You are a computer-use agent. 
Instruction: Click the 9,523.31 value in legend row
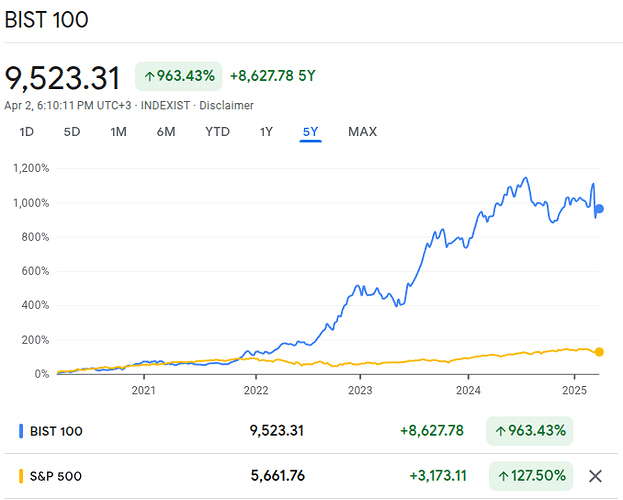tap(277, 430)
